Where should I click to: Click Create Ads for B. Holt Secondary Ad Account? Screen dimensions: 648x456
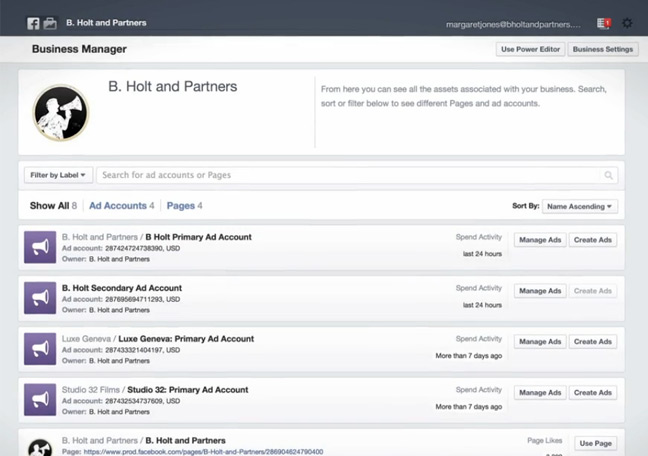pos(593,291)
